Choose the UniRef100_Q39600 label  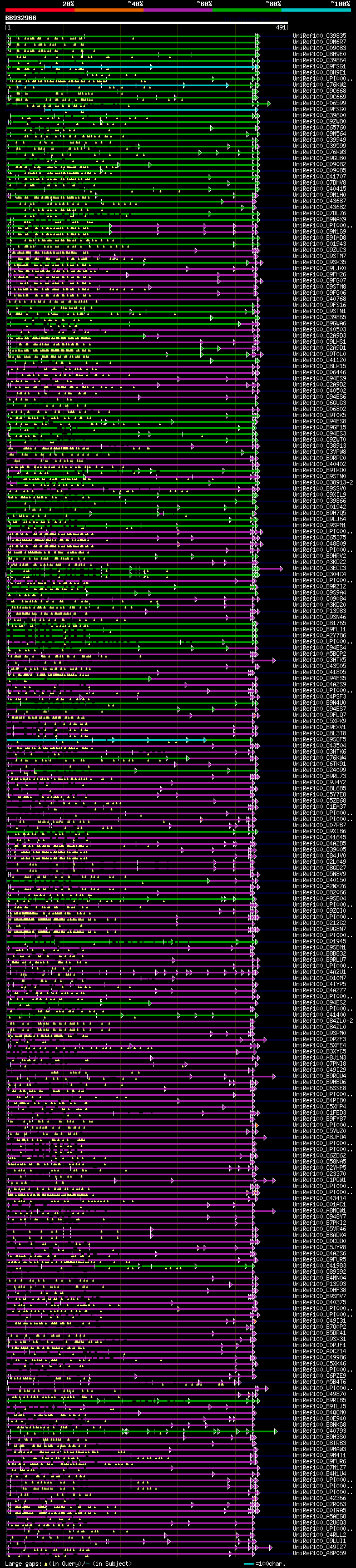(x=319, y=116)
